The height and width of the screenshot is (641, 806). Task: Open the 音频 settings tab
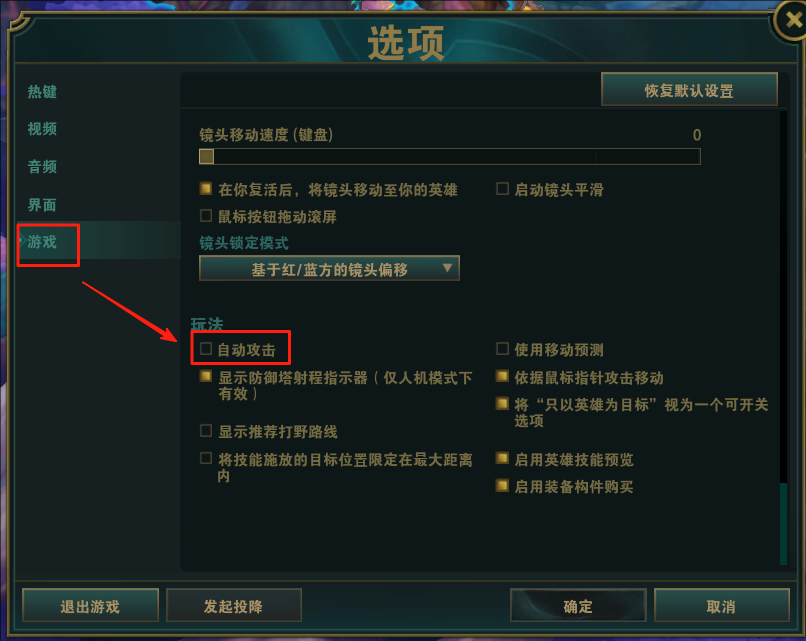(x=42, y=167)
